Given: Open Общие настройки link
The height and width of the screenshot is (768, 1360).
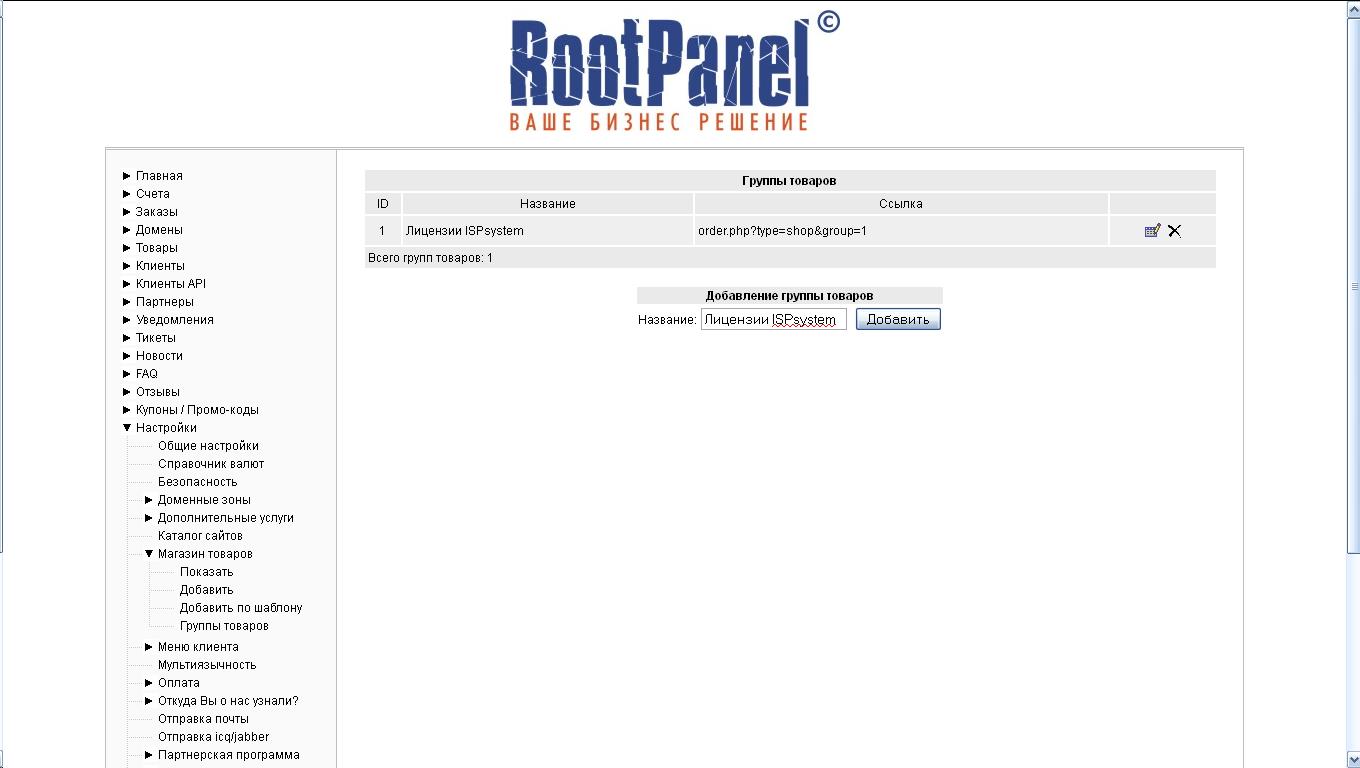Looking at the screenshot, I should [208, 446].
